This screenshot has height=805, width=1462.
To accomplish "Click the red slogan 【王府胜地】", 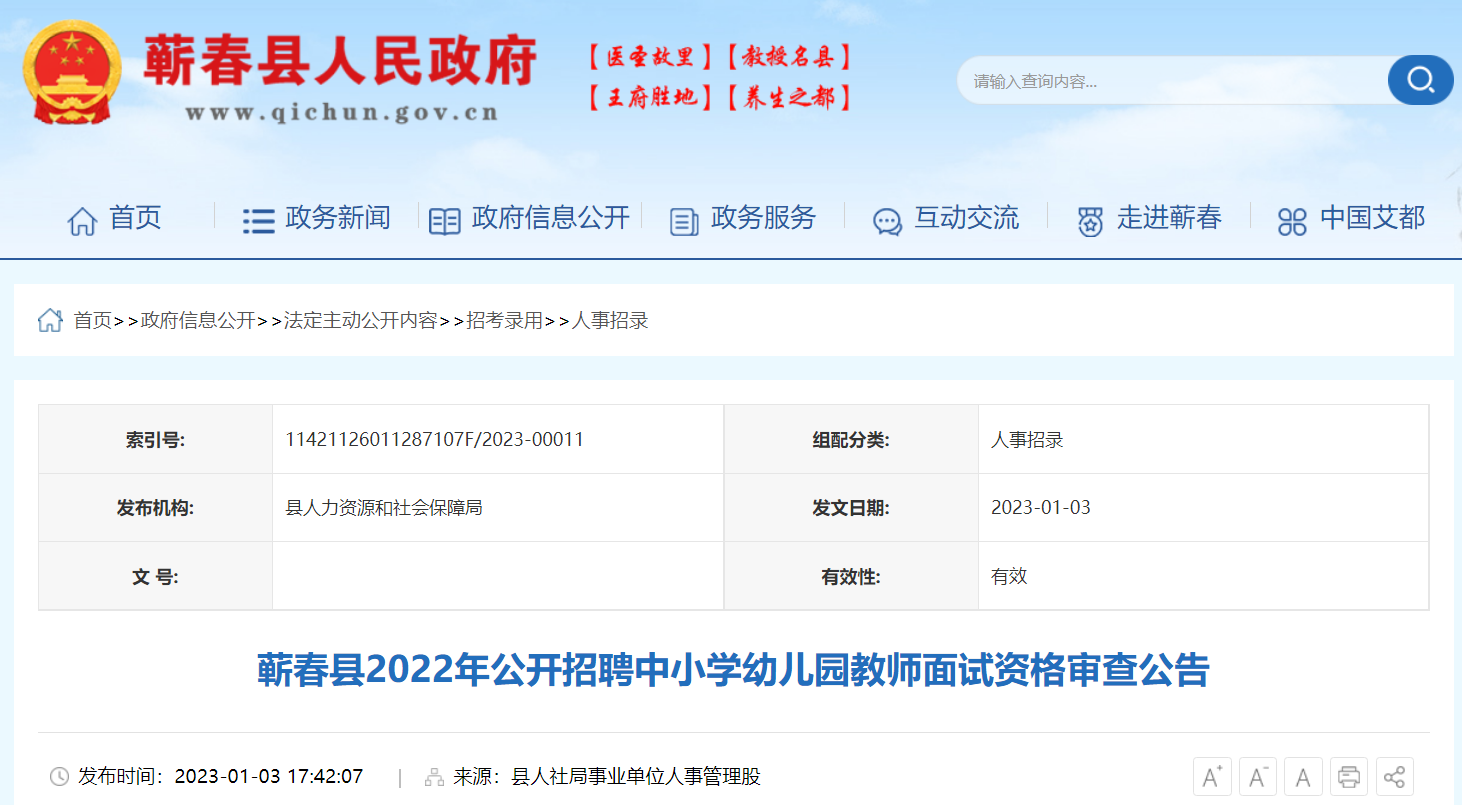I will [651, 97].
